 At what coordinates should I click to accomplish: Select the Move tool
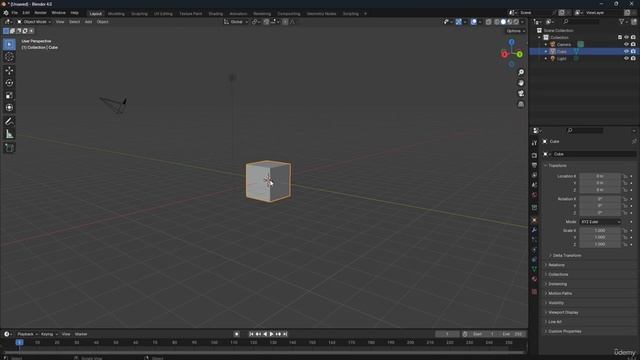(9, 71)
